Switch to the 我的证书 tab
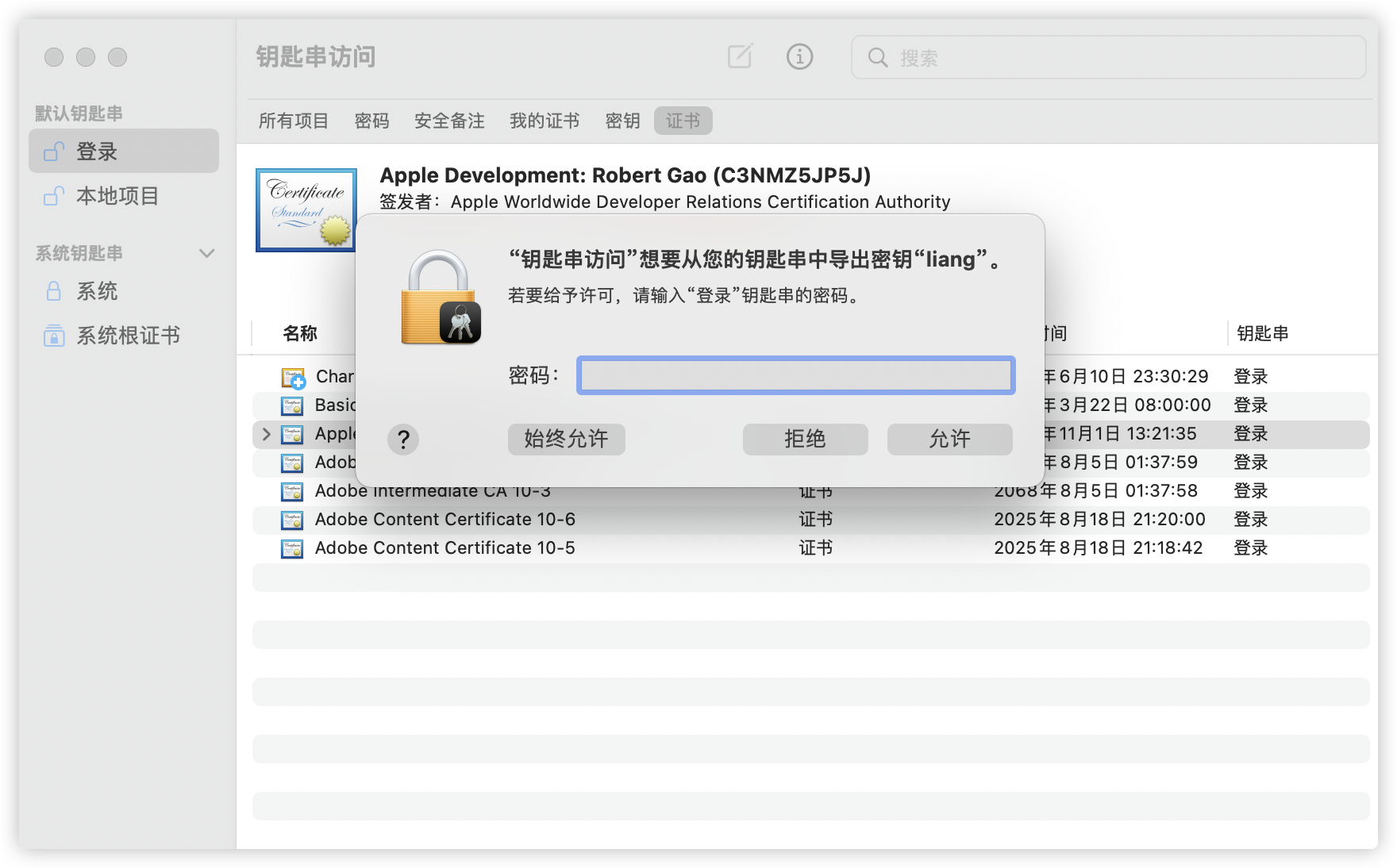Screen dimensions: 1397x868 pos(545,121)
